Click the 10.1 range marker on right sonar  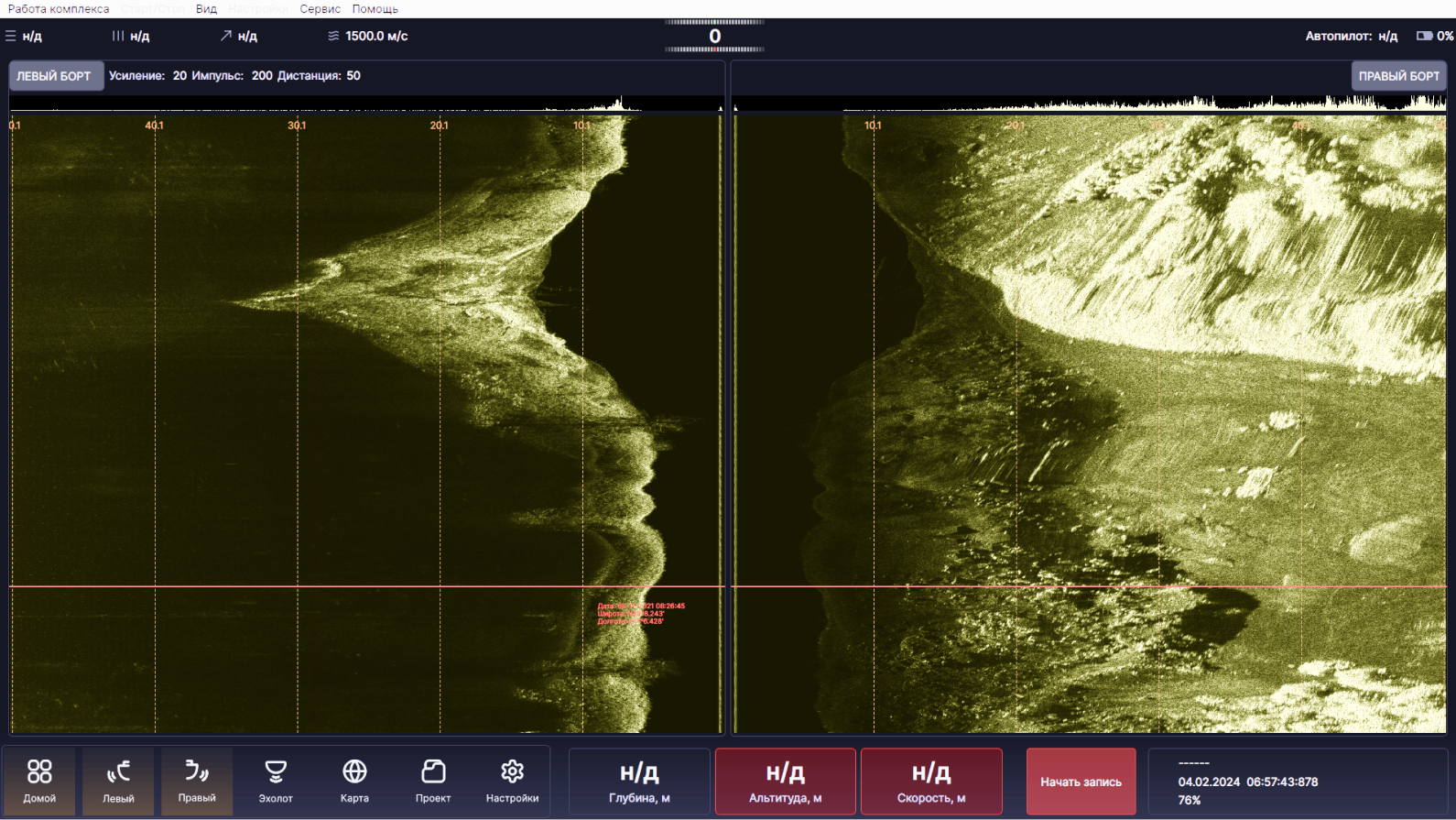873,126
